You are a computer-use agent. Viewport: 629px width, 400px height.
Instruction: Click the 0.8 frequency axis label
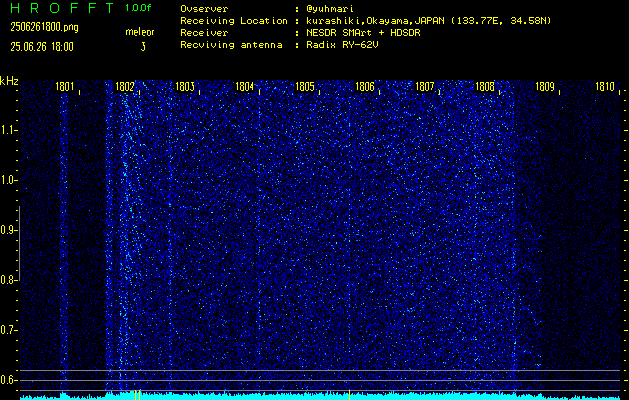tap(8, 280)
